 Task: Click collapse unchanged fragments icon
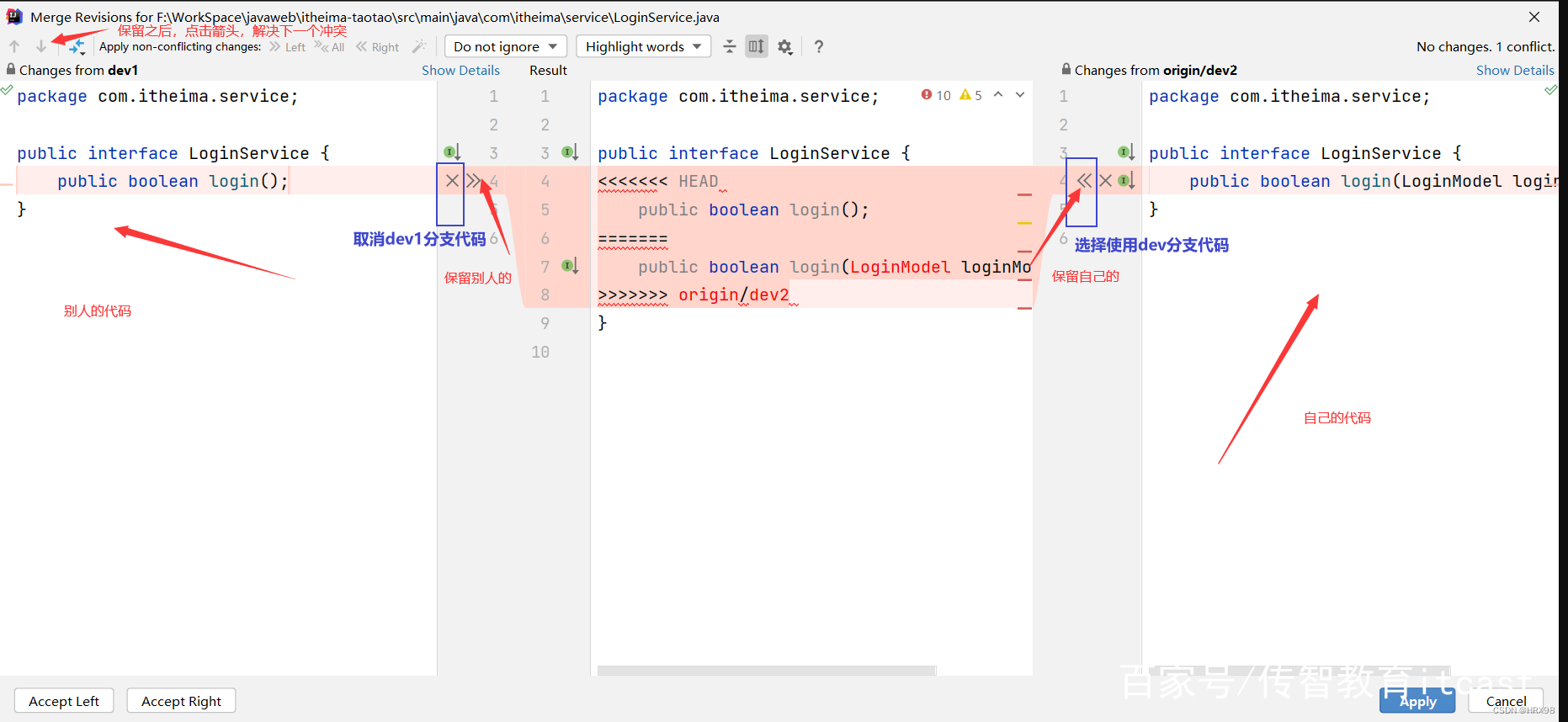click(x=730, y=46)
